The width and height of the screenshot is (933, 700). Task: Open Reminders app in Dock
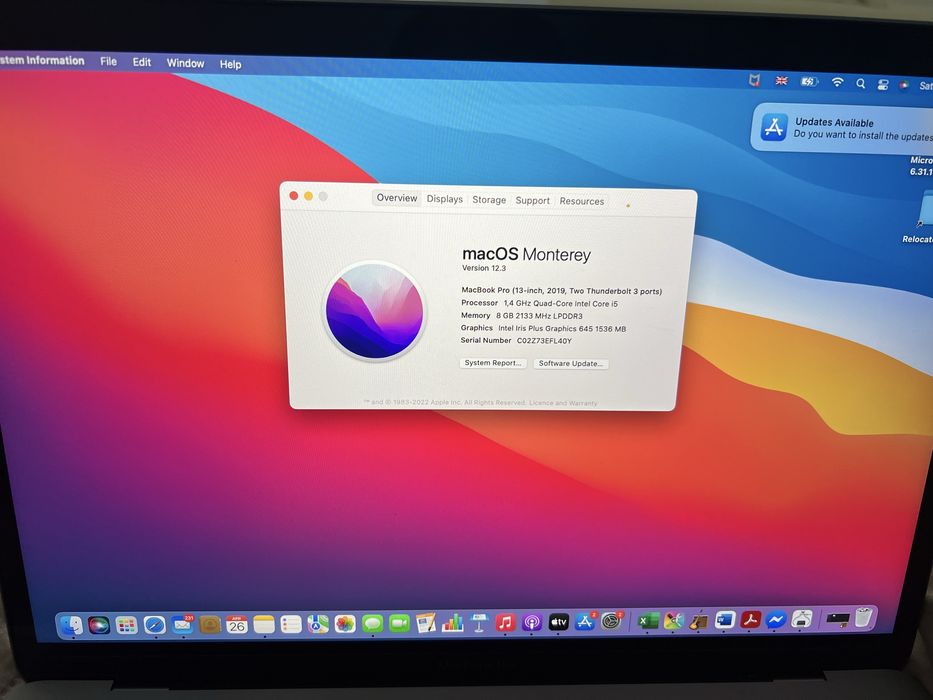(x=291, y=624)
